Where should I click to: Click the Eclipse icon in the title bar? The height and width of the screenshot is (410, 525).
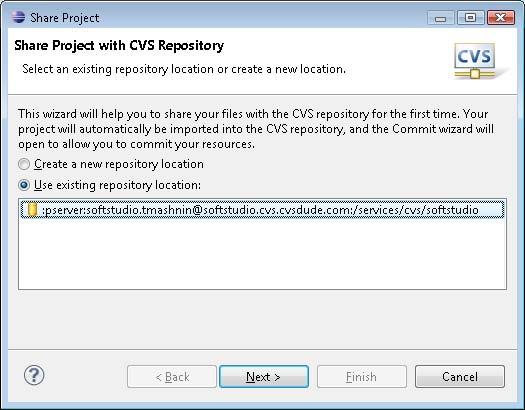18,17
